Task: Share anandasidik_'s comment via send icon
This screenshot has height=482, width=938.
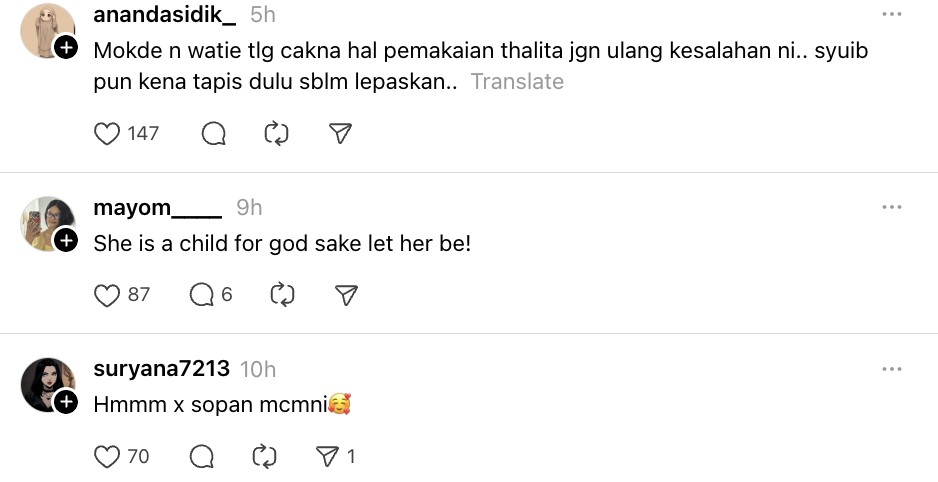Action: pyautogui.click(x=341, y=133)
